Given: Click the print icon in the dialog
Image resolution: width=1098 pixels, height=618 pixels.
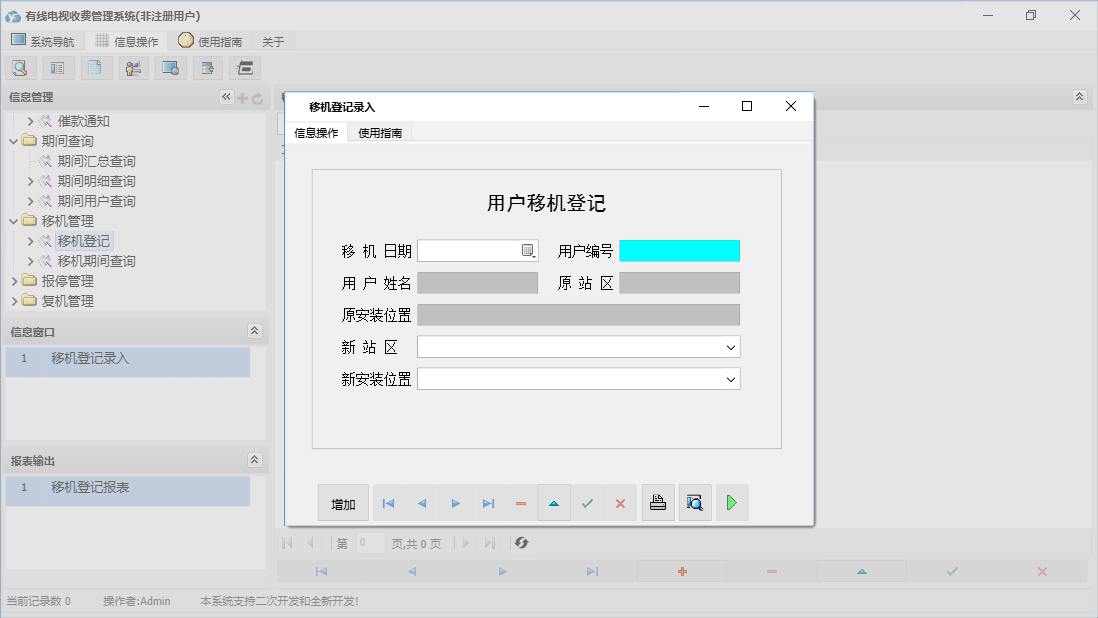Looking at the screenshot, I should 658,503.
